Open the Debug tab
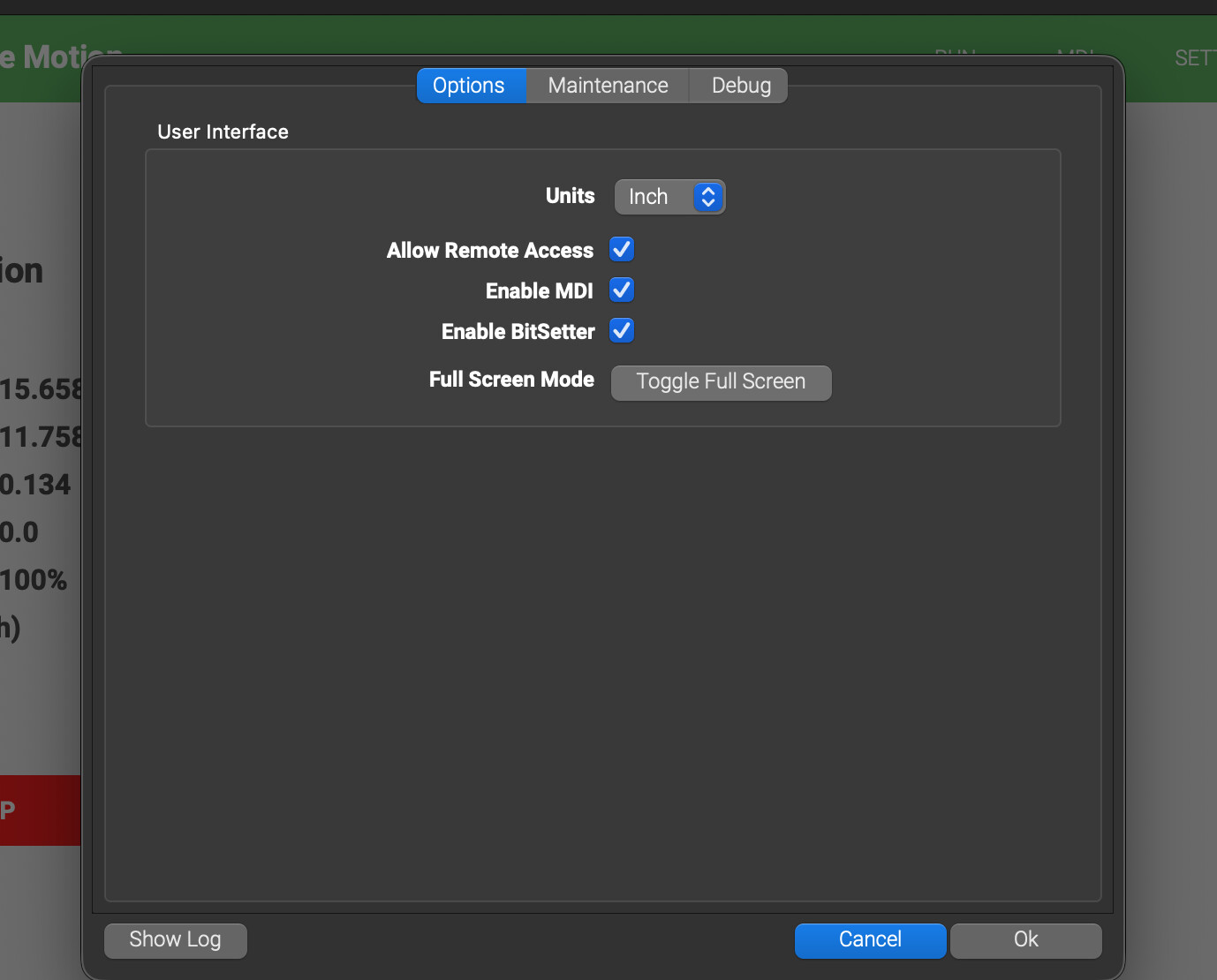 click(741, 86)
